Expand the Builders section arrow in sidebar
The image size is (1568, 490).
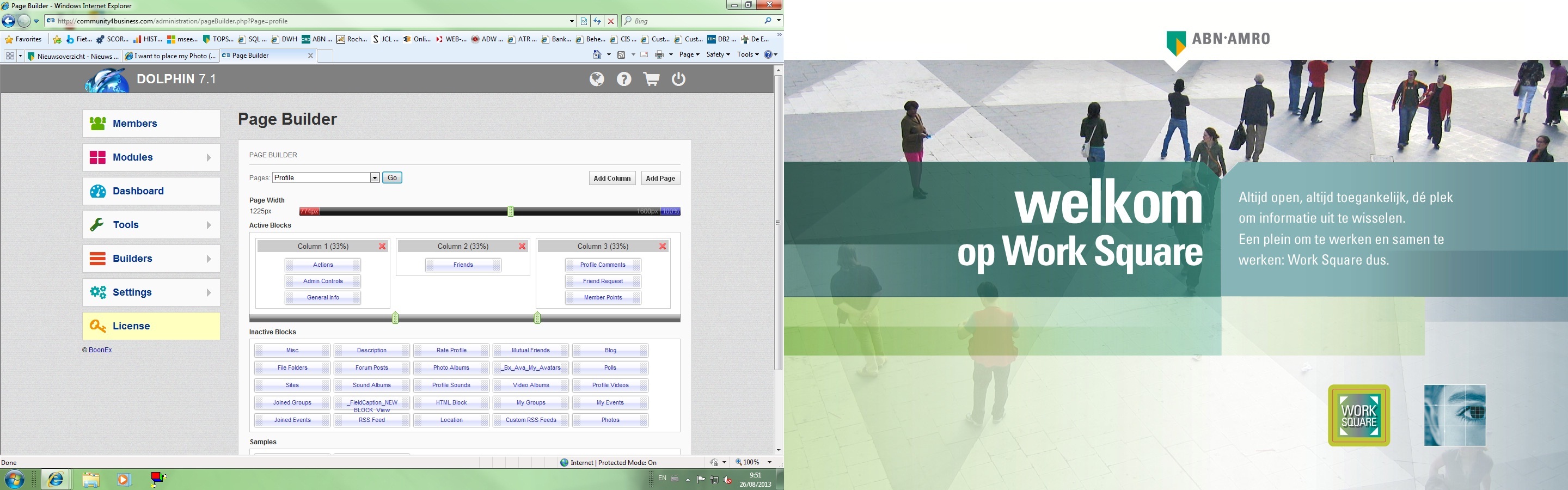pos(209,259)
